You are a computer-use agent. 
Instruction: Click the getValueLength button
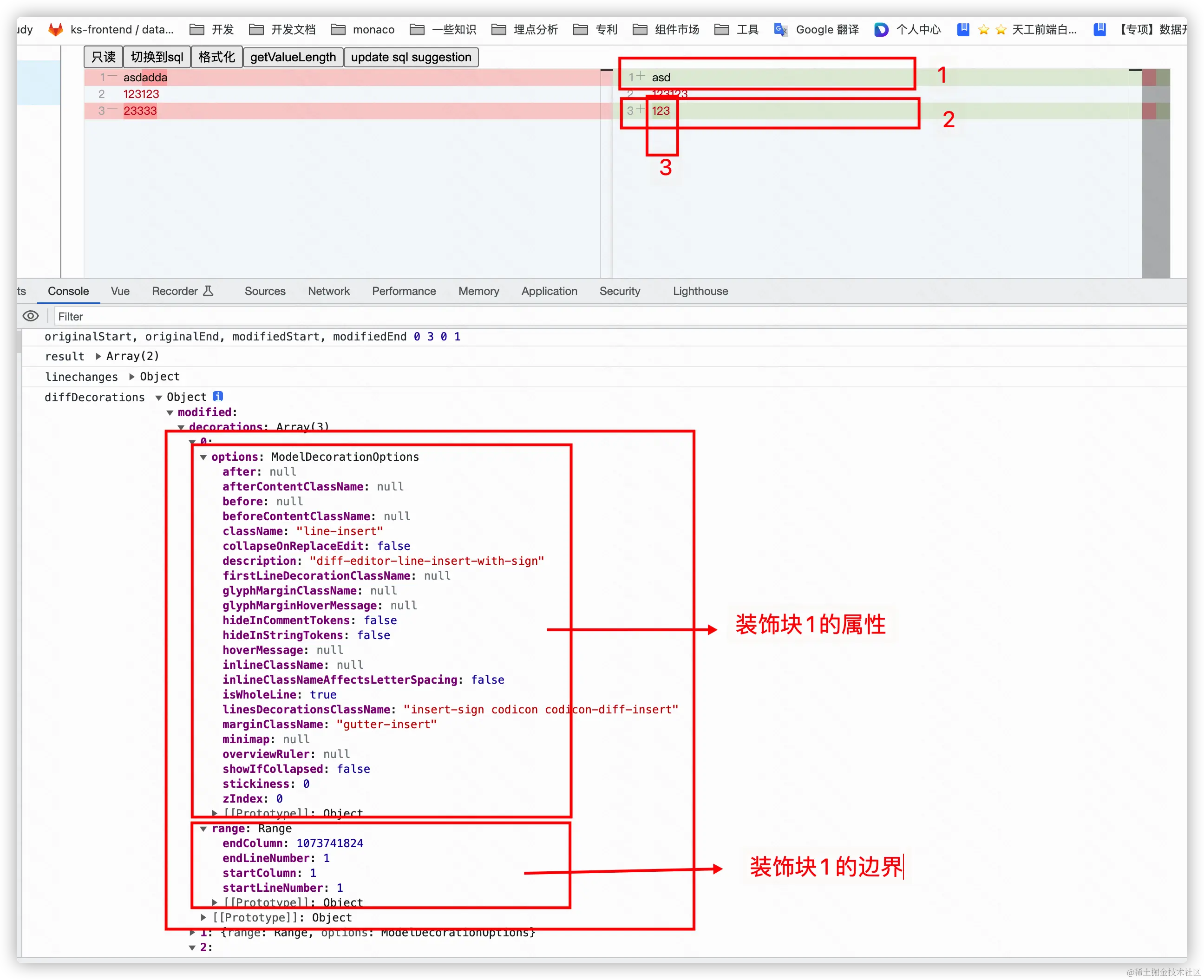coord(293,57)
